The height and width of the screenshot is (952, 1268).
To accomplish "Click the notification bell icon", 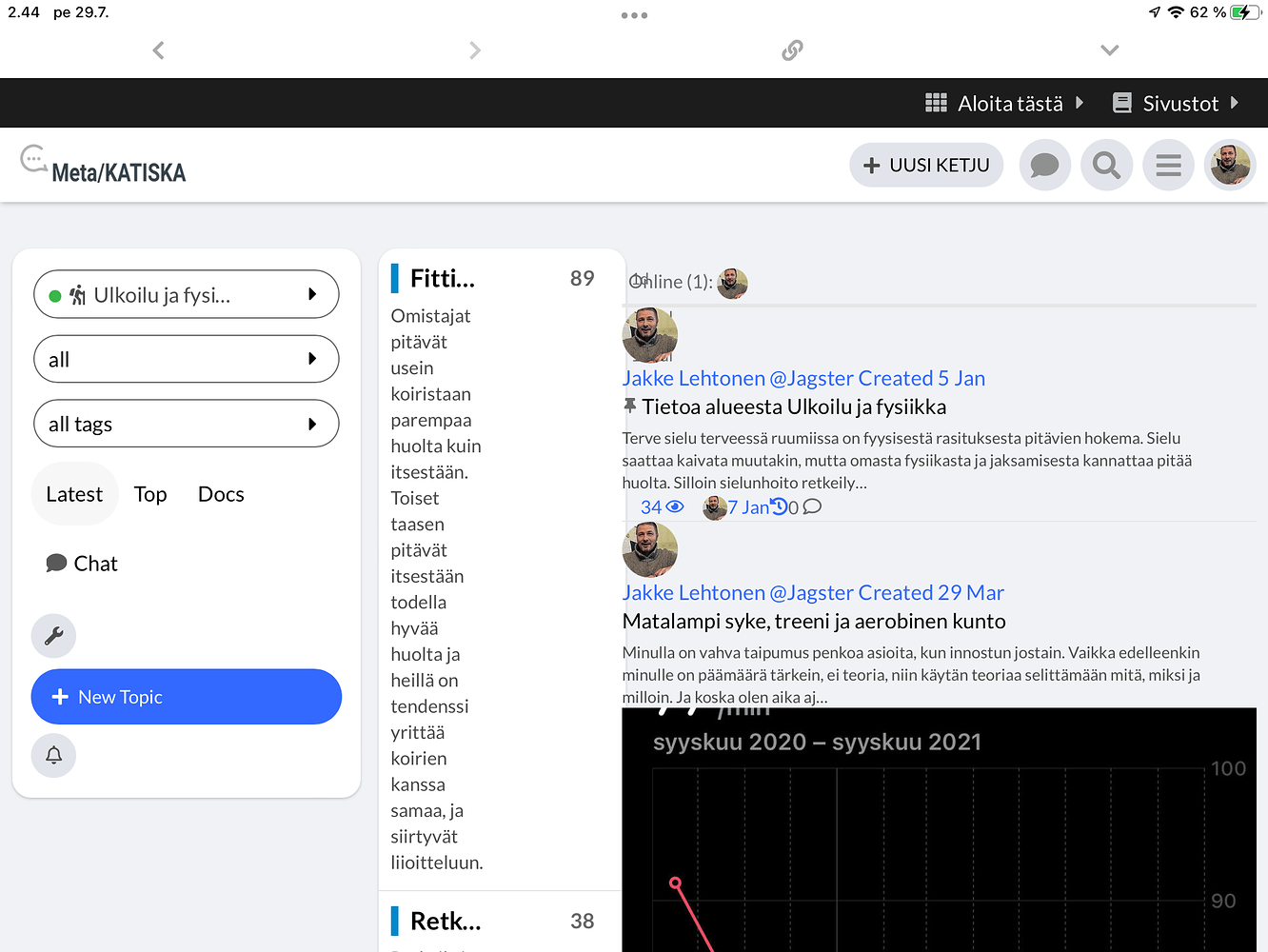I will [54, 756].
